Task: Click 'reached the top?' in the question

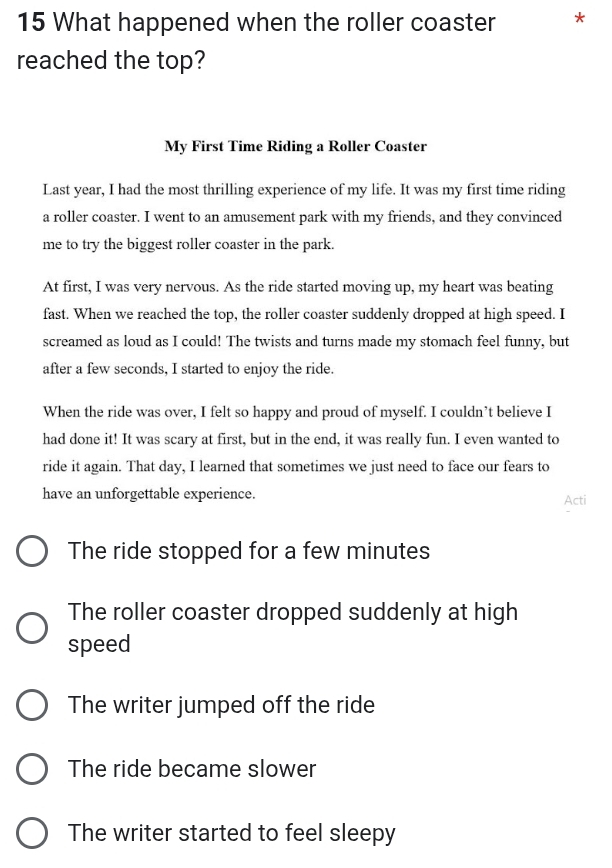Action: click(111, 60)
